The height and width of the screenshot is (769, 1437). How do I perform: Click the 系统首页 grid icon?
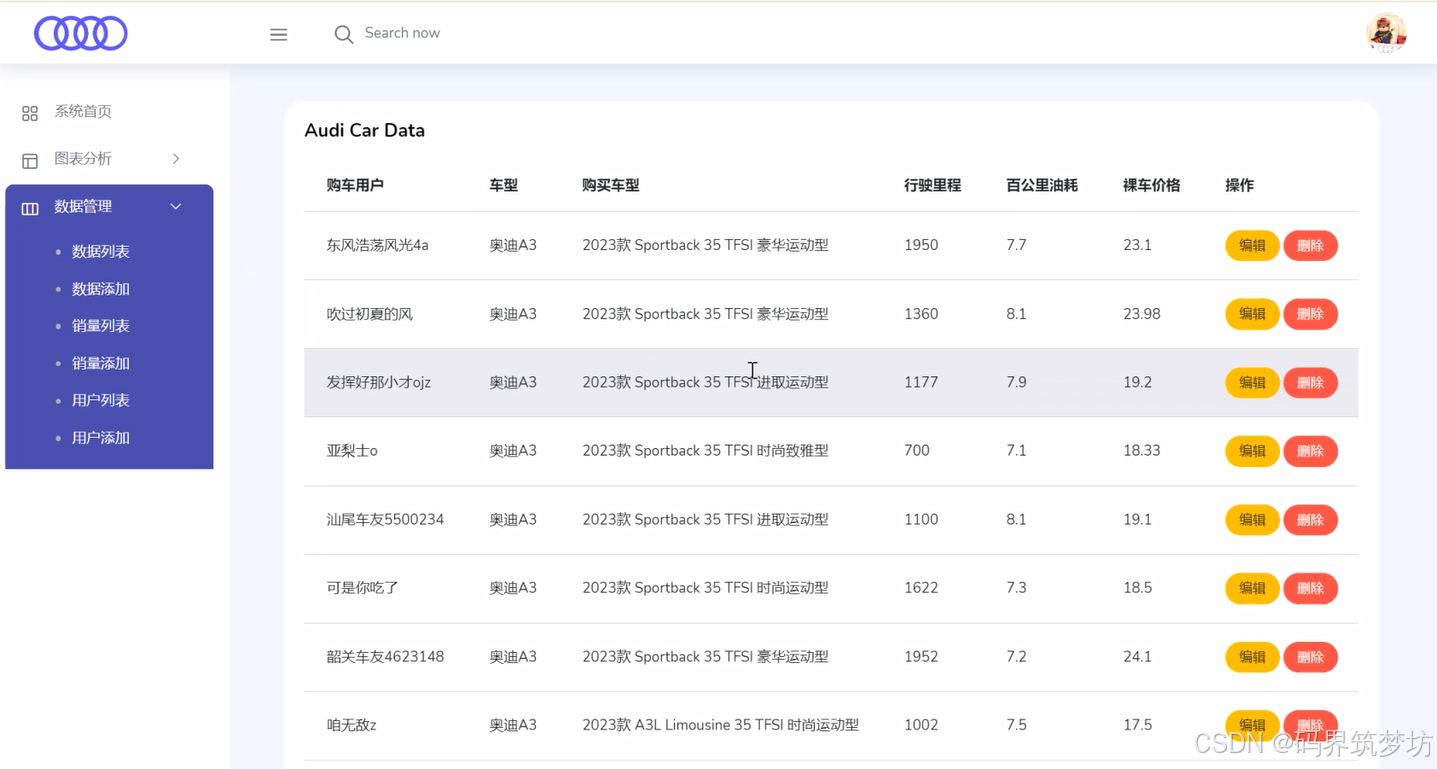[x=30, y=113]
